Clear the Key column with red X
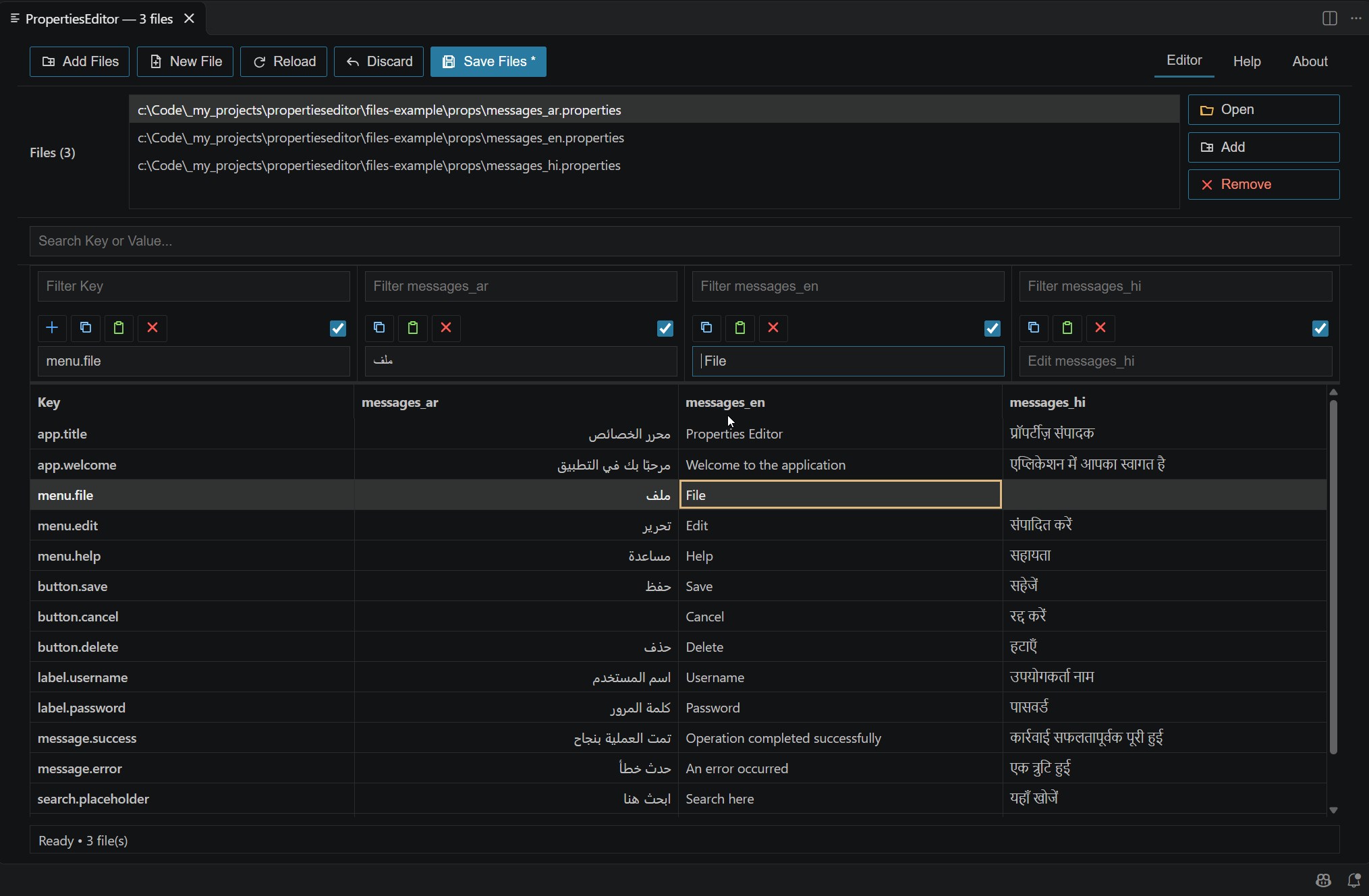Image resolution: width=1369 pixels, height=896 pixels. tap(152, 328)
